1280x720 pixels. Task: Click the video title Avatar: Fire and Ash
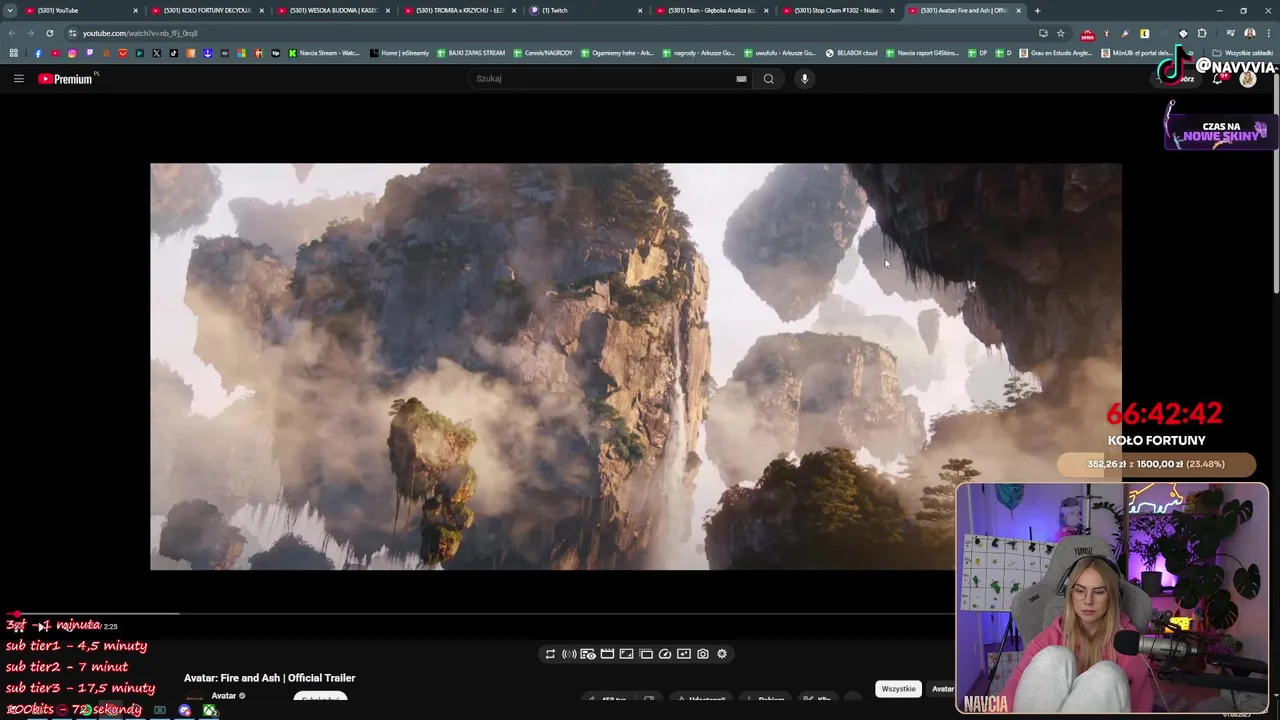269,678
